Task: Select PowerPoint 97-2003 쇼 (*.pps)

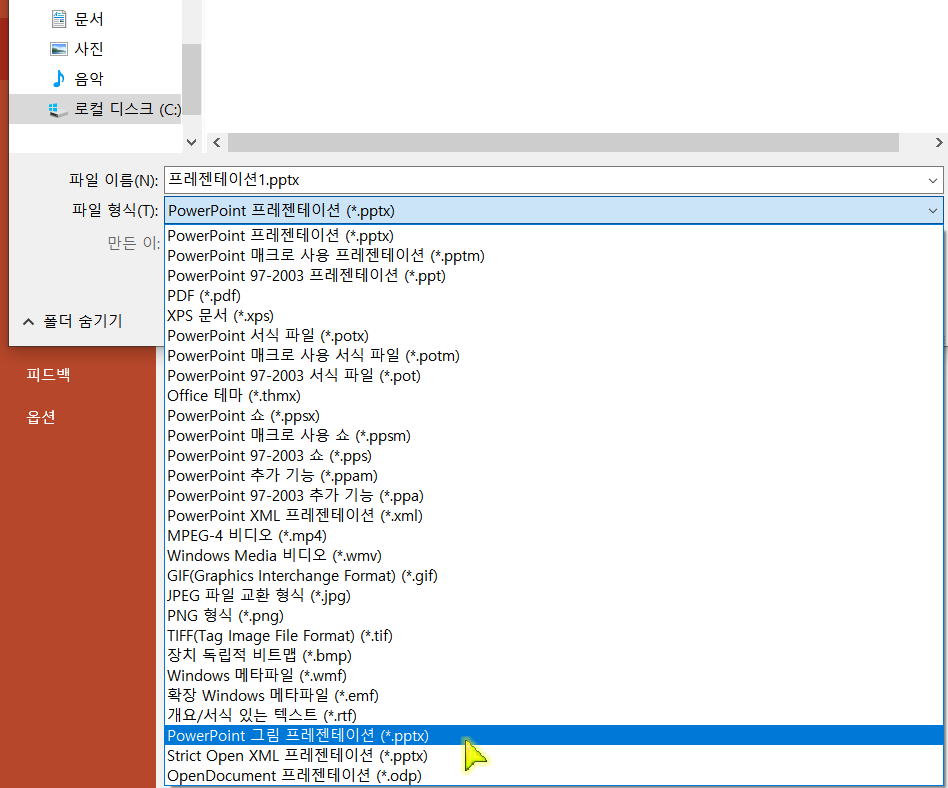Action: [554, 456]
